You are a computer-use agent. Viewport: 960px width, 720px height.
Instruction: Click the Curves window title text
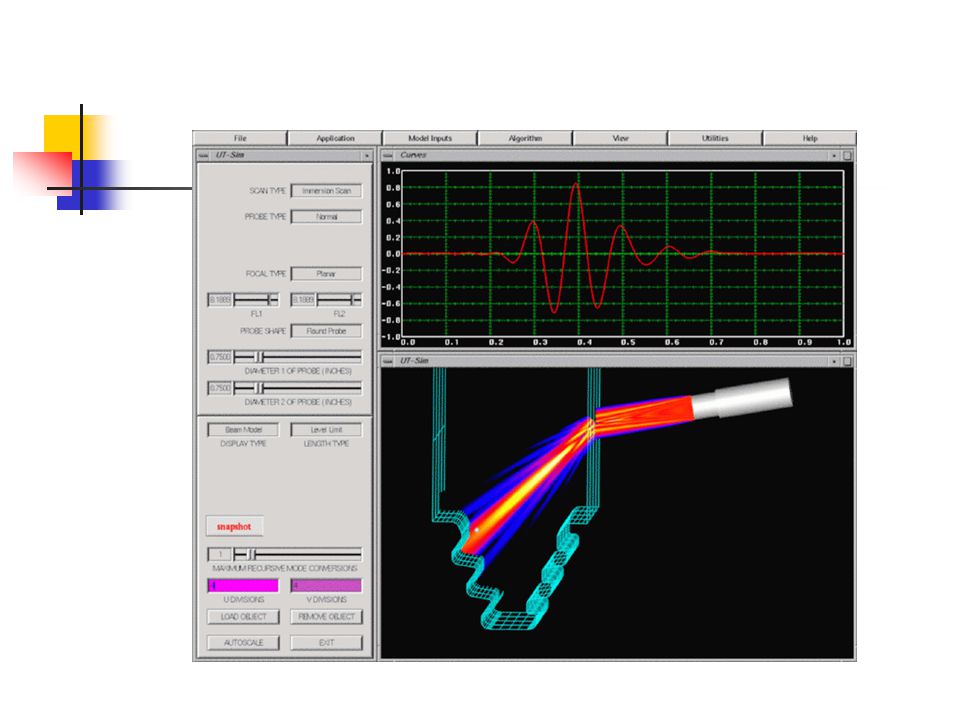413,156
